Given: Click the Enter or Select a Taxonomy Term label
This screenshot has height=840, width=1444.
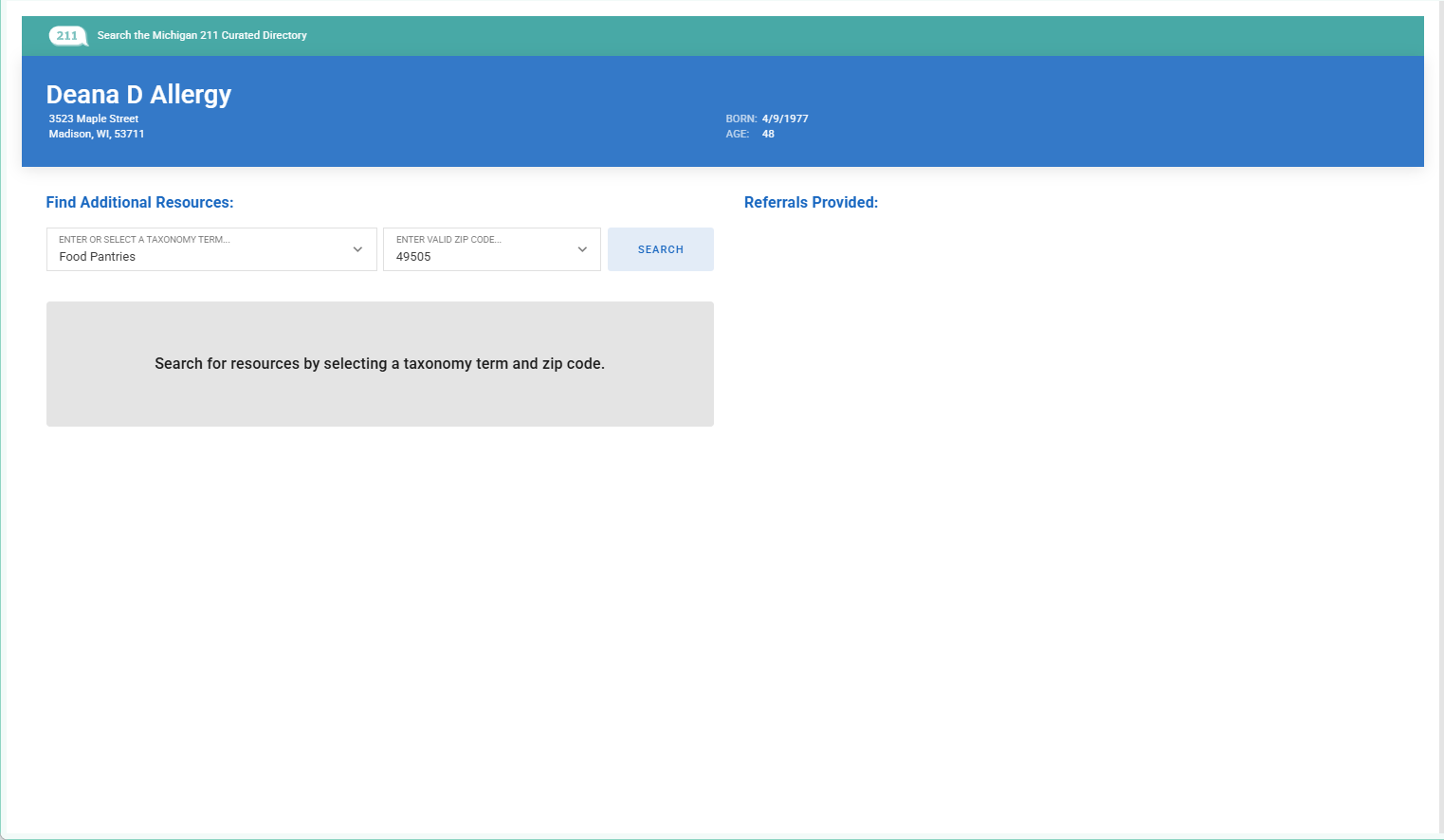Looking at the screenshot, I should [144, 240].
